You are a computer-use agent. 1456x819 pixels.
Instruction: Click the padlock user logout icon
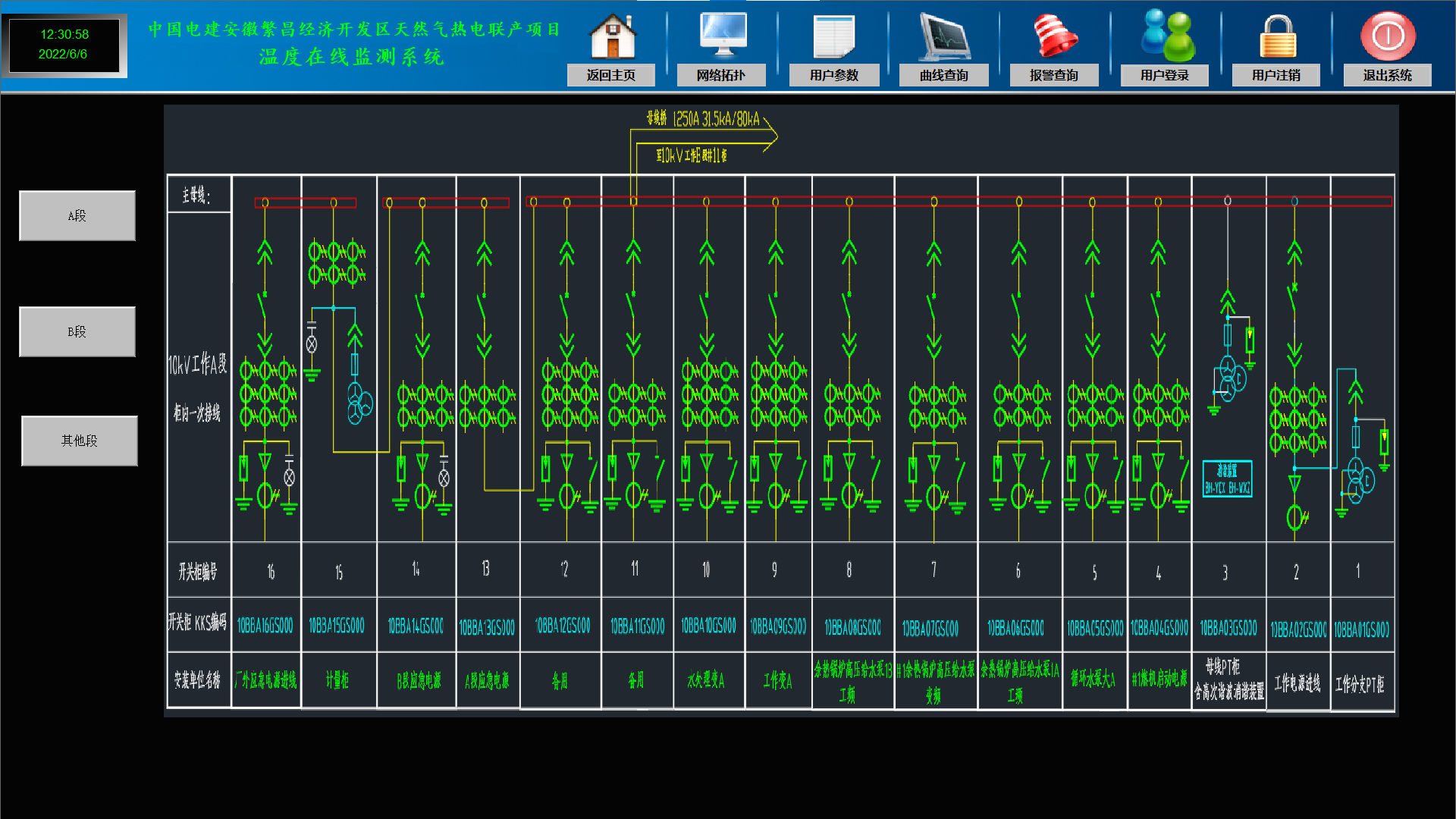click(x=1278, y=36)
